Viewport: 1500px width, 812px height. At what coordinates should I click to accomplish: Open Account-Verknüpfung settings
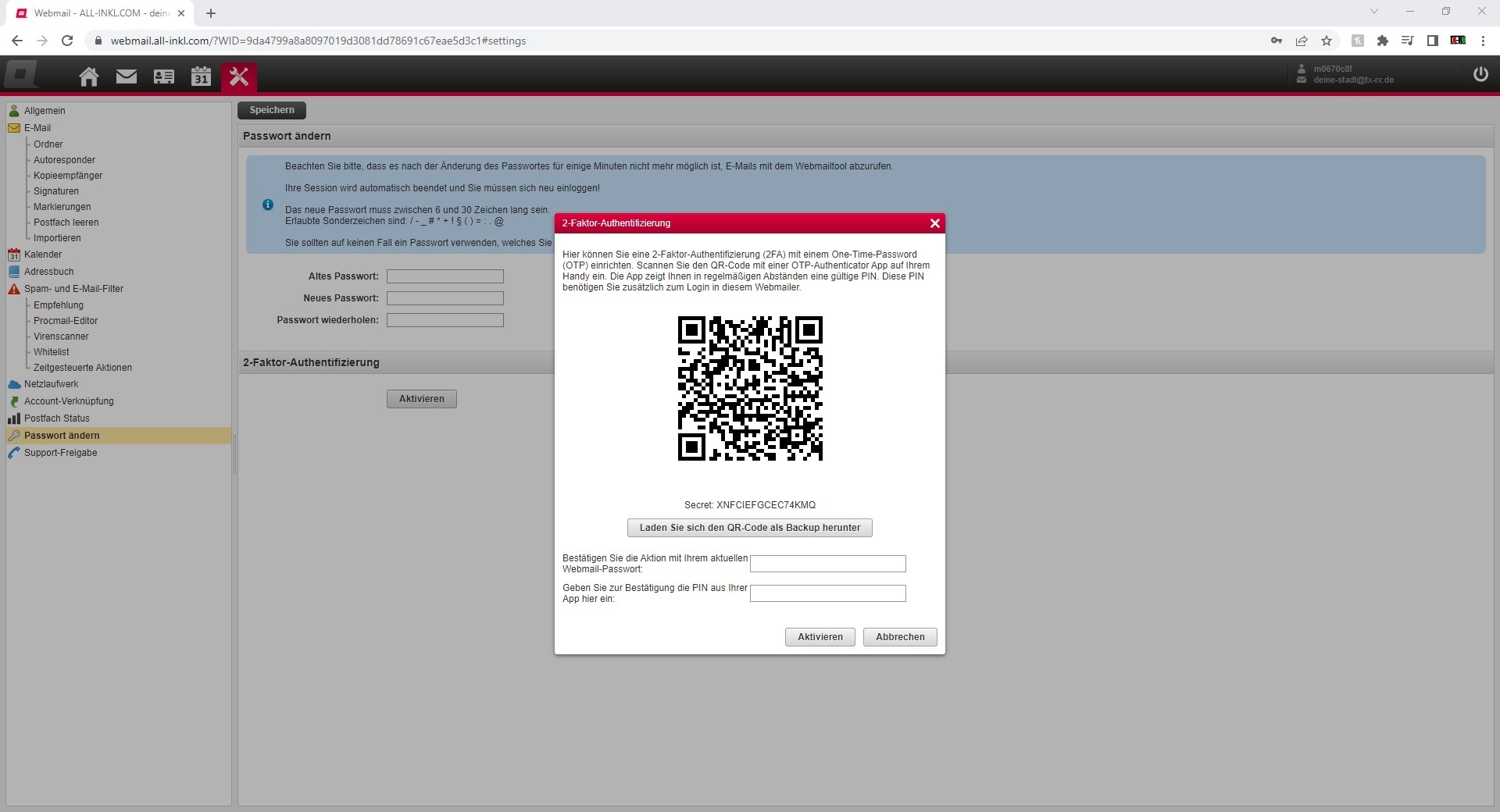(69, 401)
